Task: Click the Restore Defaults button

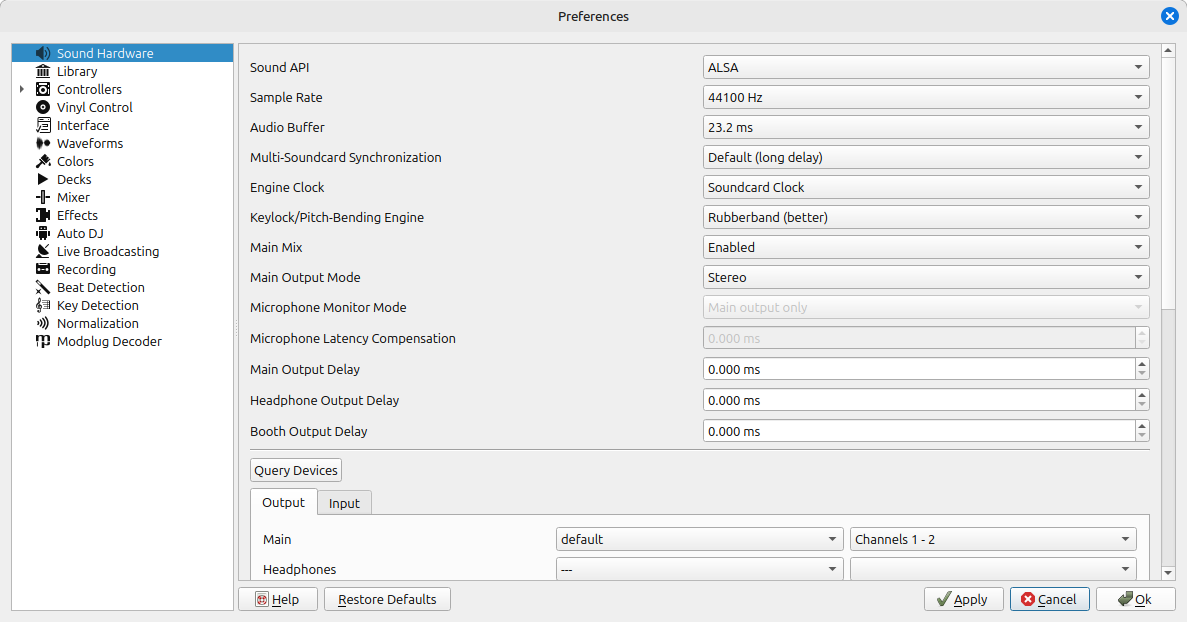Action: 387,599
